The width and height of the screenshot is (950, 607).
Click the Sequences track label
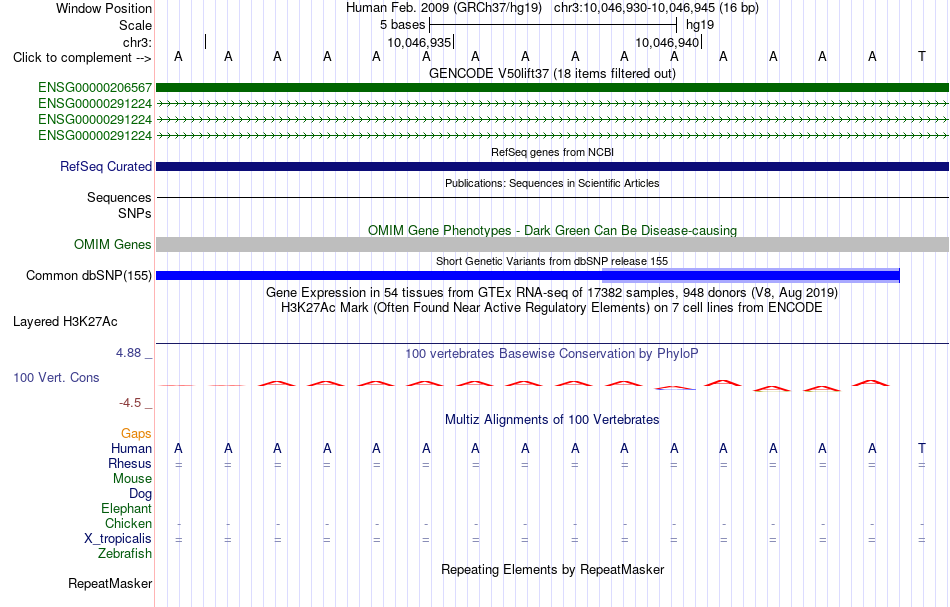119,197
